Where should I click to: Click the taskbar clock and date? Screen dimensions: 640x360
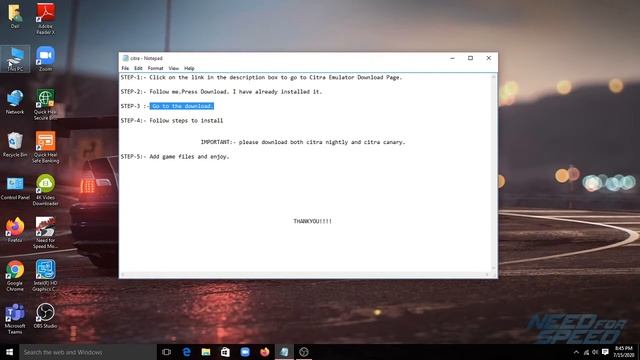[623, 352]
